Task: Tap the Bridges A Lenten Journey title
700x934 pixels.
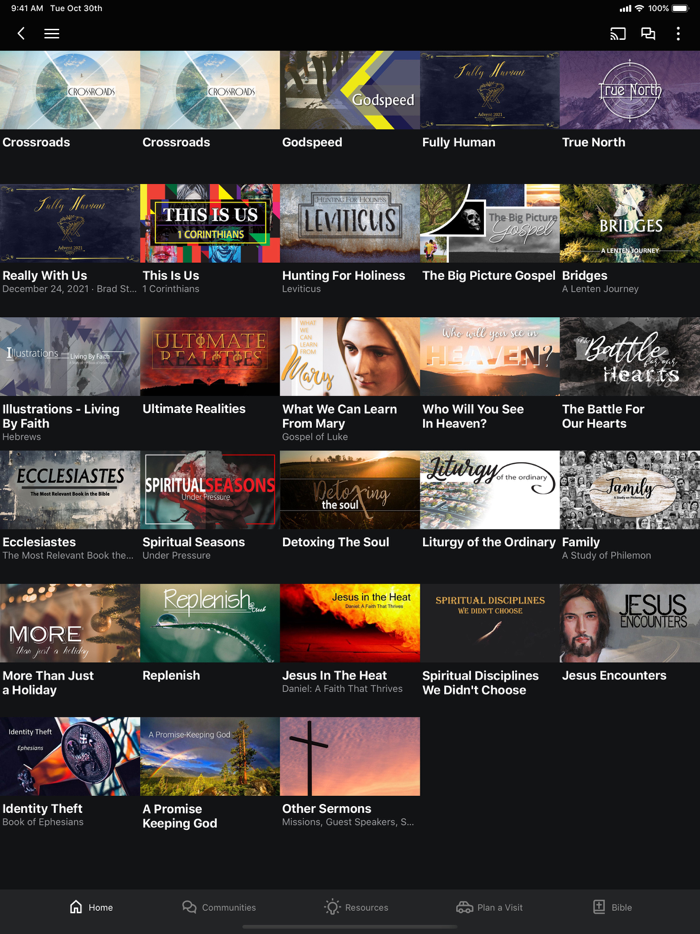Action: (585, 275)
